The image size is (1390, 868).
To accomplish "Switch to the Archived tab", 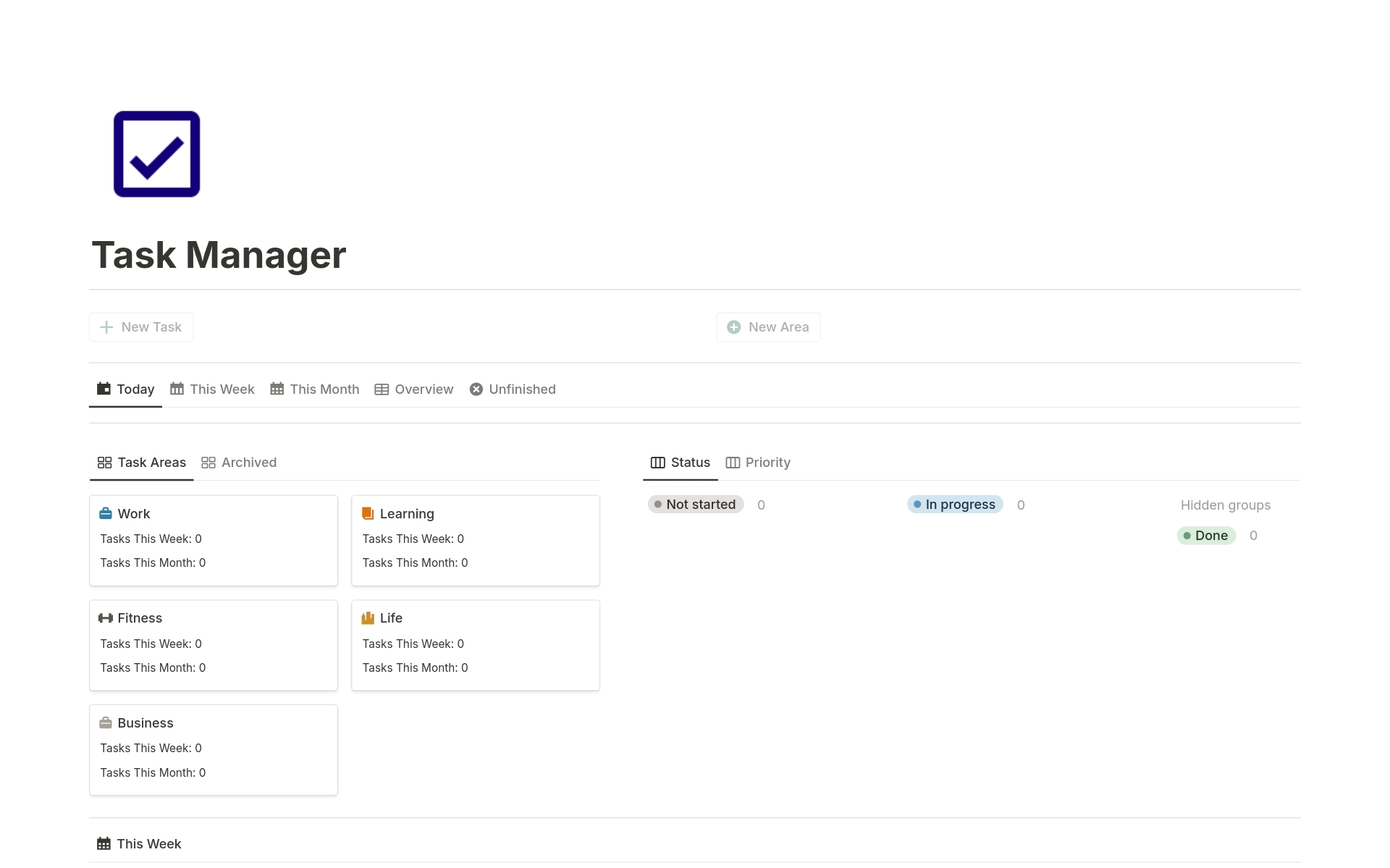I will (248, 463).
